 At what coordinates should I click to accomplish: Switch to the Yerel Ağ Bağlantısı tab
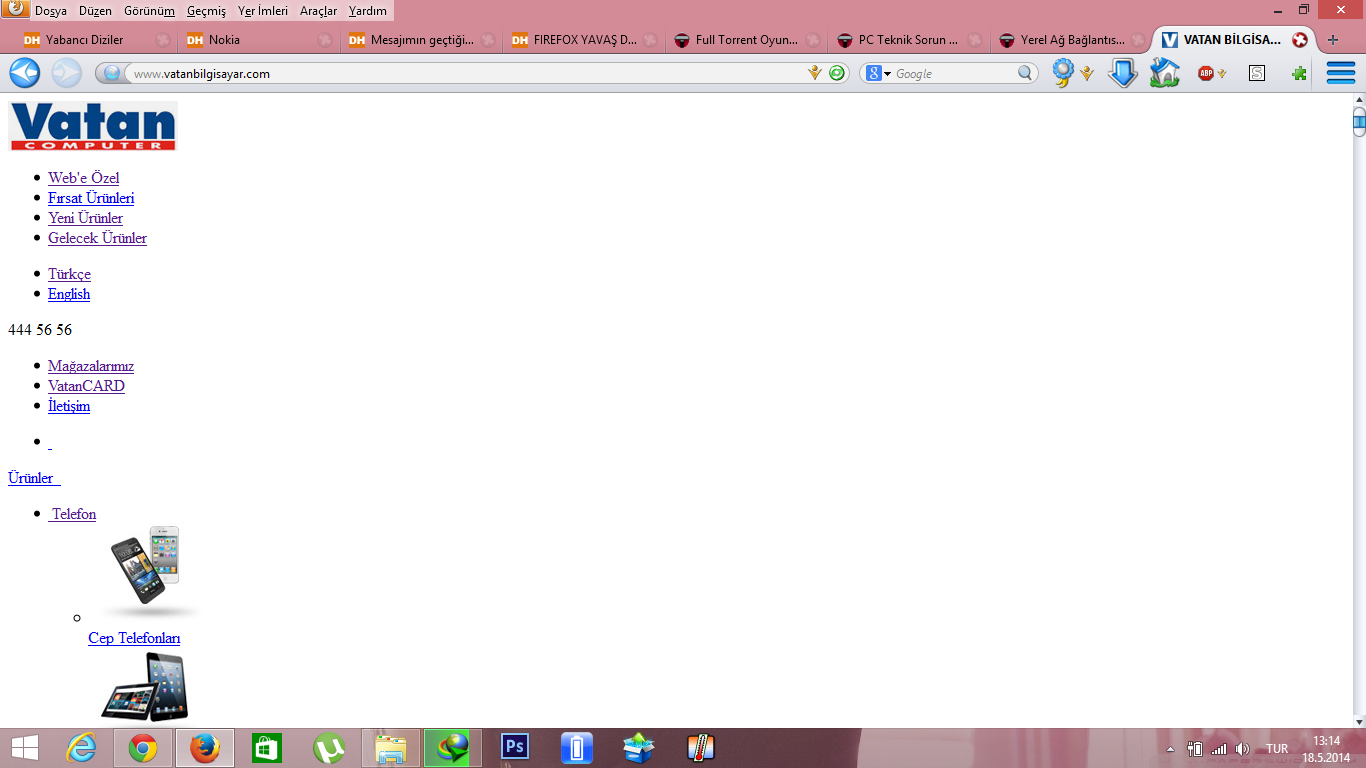click(x=1072, y=40)
